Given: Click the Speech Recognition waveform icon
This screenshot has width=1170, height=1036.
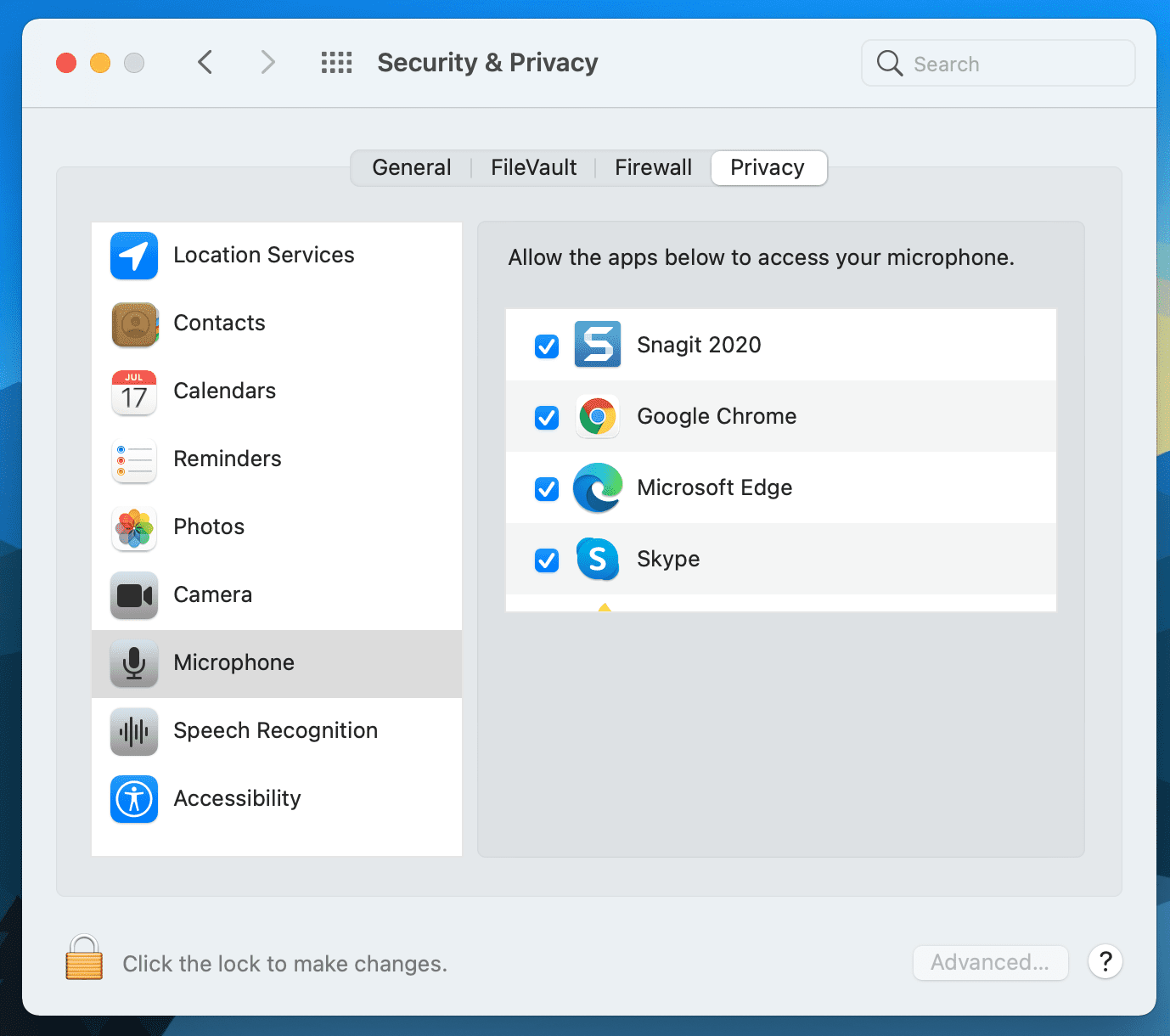Looking at the screenshot, I should coord(134,731).
